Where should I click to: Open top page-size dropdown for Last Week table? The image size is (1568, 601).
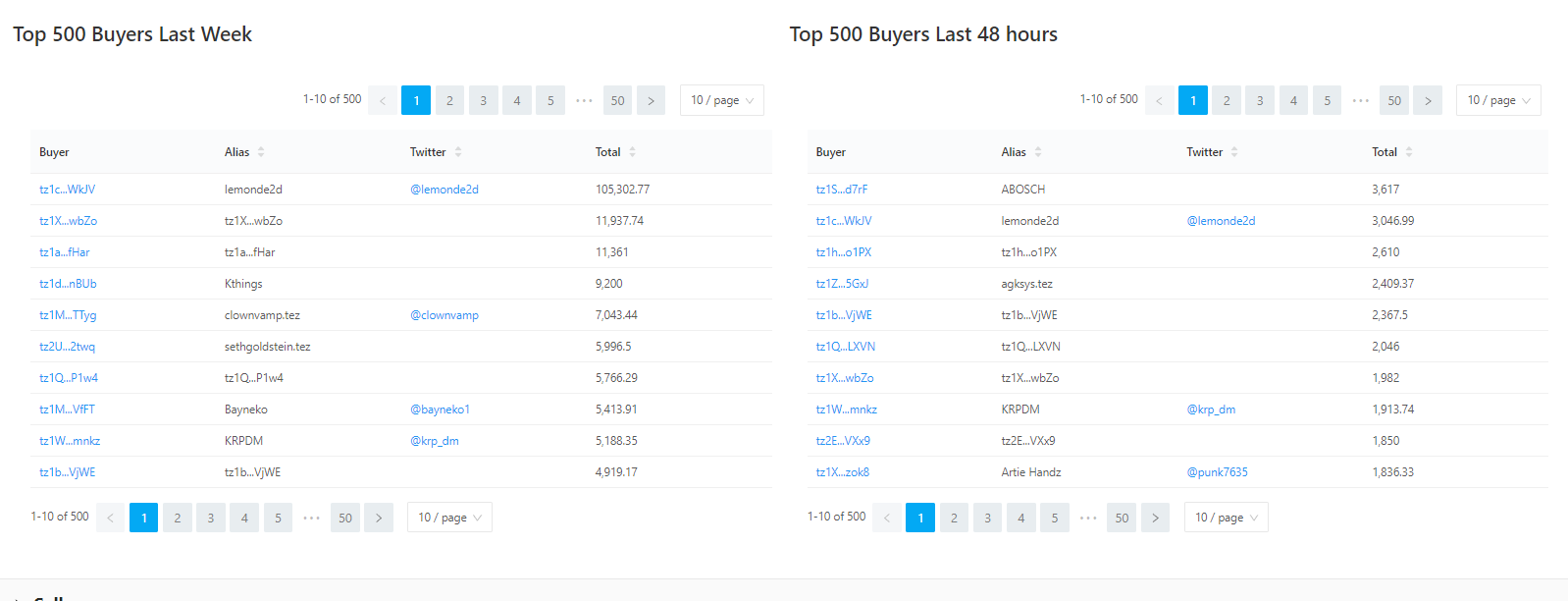721,100
